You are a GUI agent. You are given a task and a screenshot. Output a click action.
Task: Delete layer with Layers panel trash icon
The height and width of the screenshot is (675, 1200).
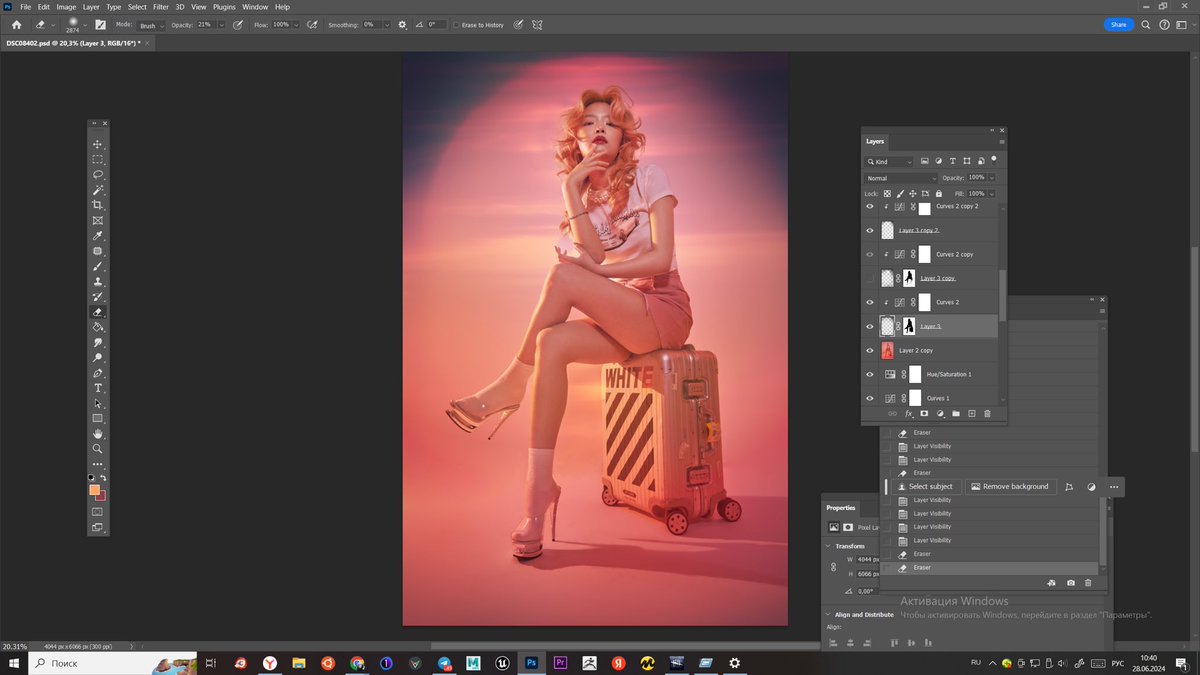[987, 413]
